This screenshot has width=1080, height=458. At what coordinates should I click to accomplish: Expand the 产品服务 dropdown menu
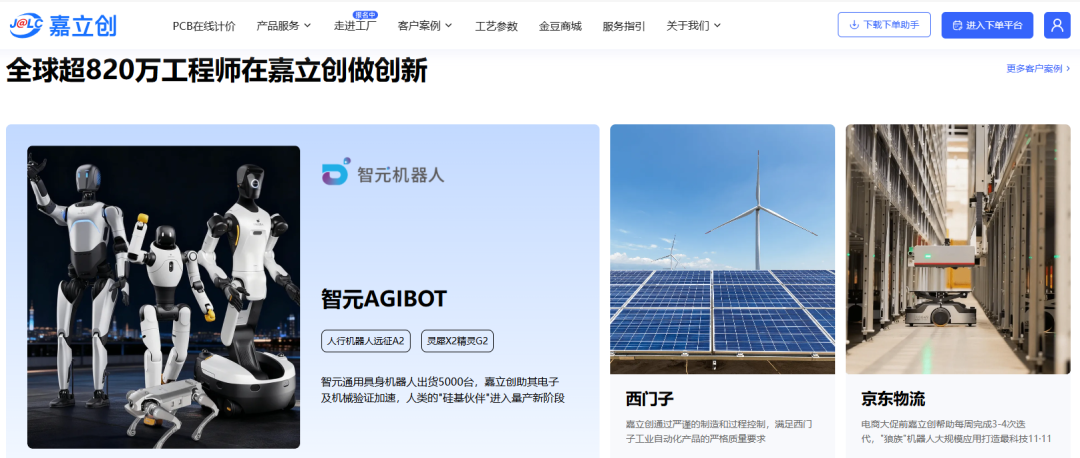tap(284, 26)
